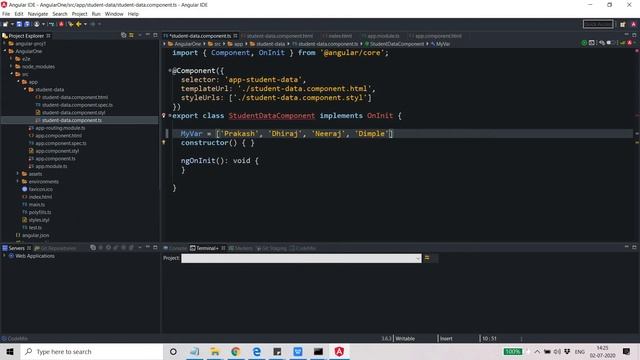Open the Help menu
Screen dimensions: 640x360
click(x=133, y=14)
